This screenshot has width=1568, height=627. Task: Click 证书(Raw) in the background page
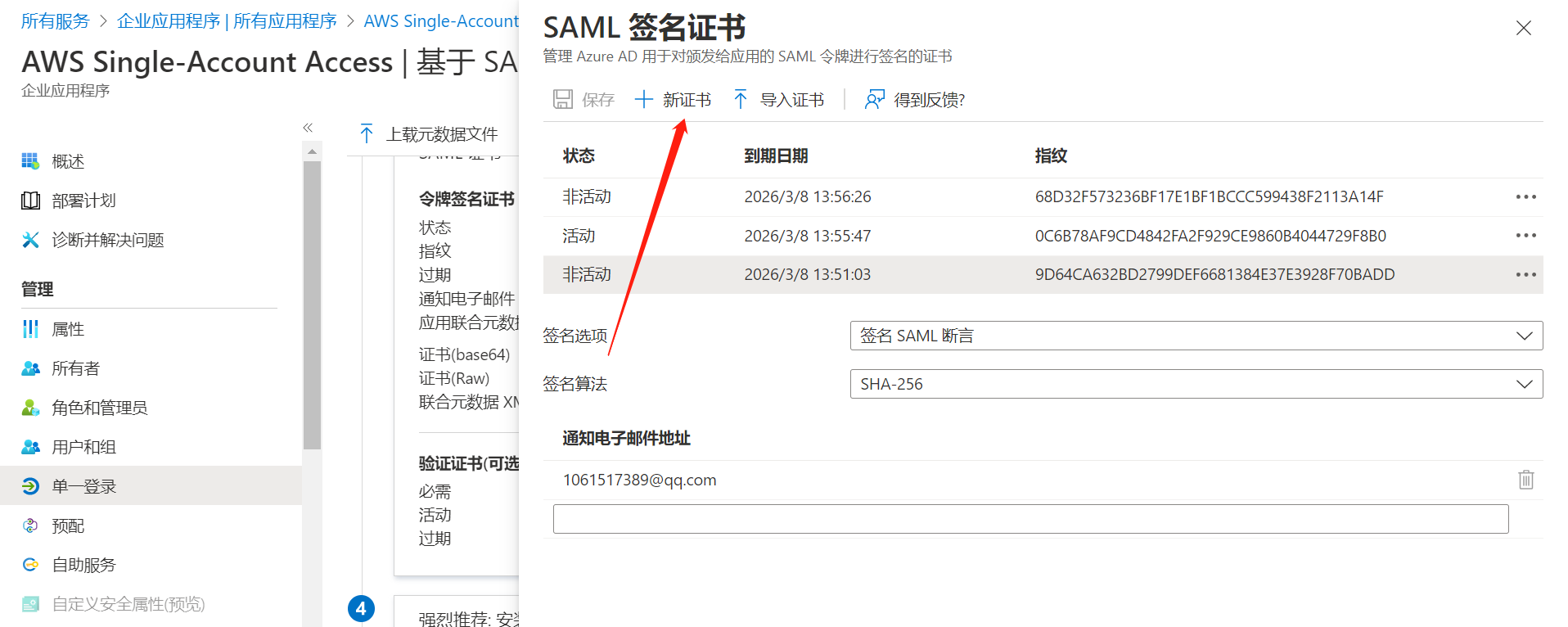(454, 378)
